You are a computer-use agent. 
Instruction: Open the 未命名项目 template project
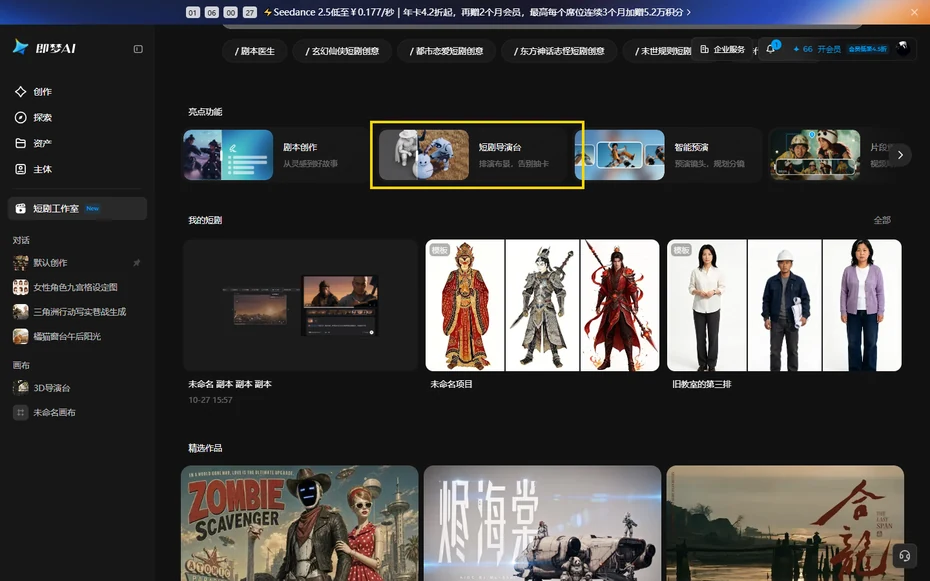pyautogui.click(x=542, y=305)
